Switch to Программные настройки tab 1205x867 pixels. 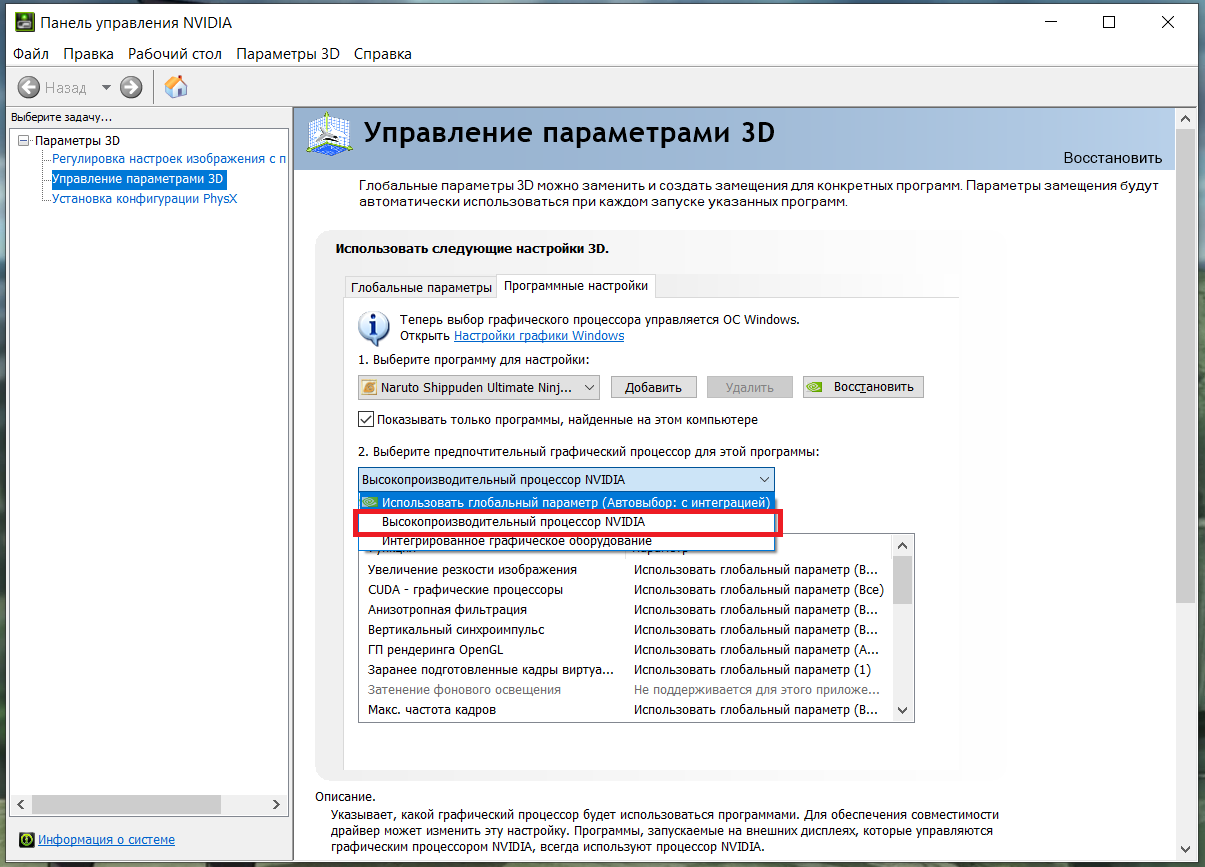[x=576, y=286]
